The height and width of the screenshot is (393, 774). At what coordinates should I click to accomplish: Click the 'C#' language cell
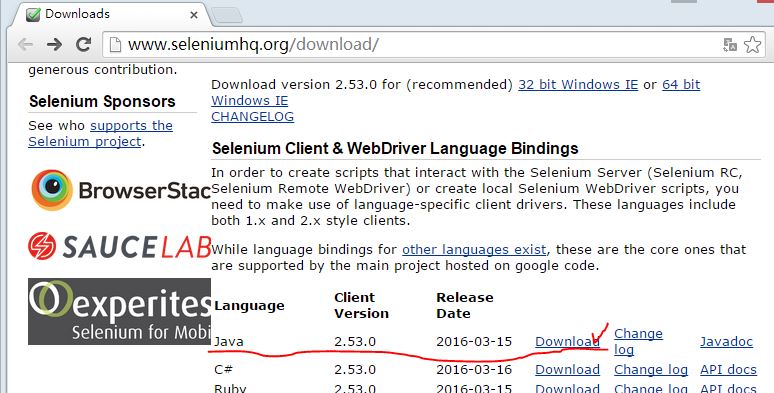coord(223,370)
